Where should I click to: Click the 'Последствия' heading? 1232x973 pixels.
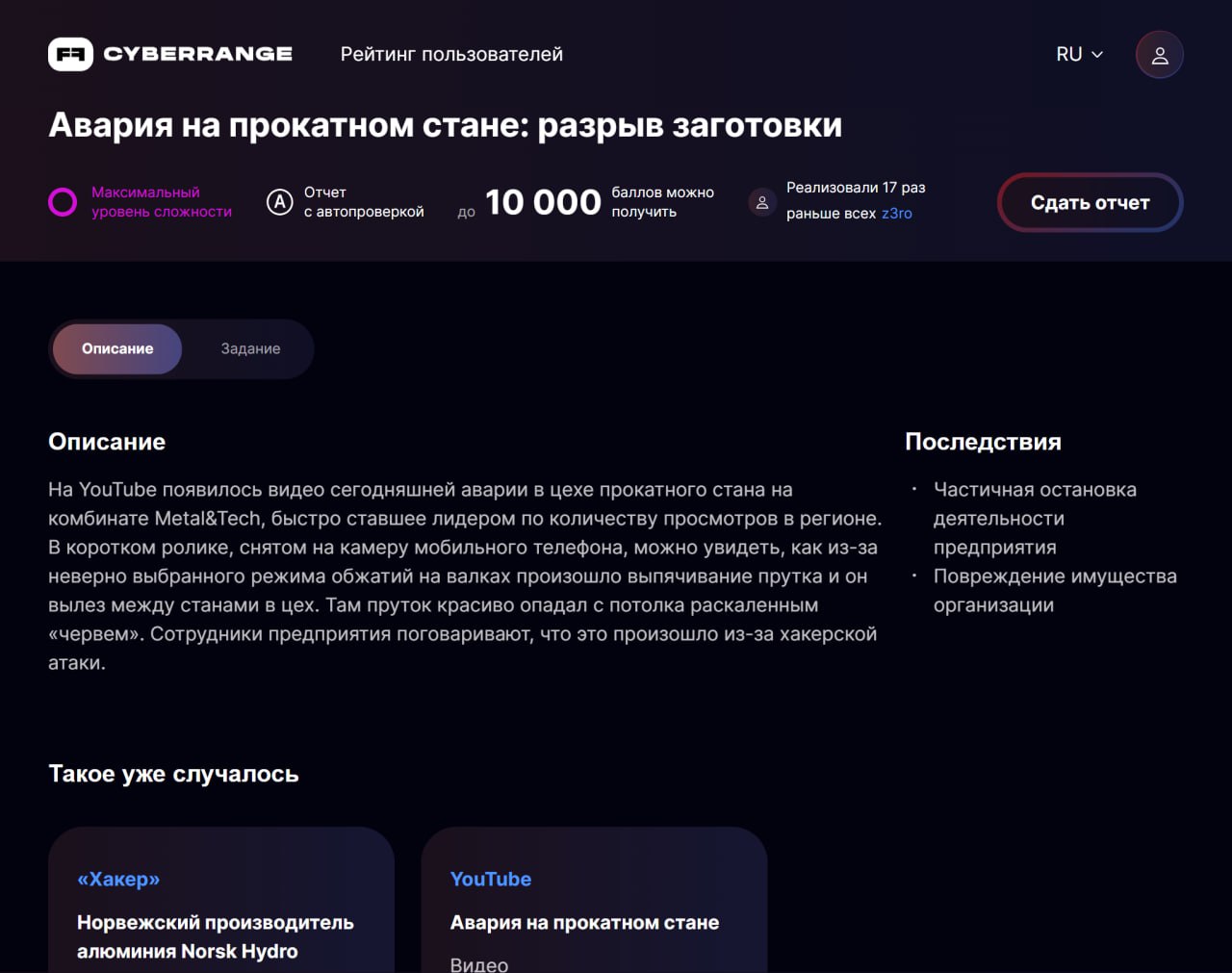point(983,442)
